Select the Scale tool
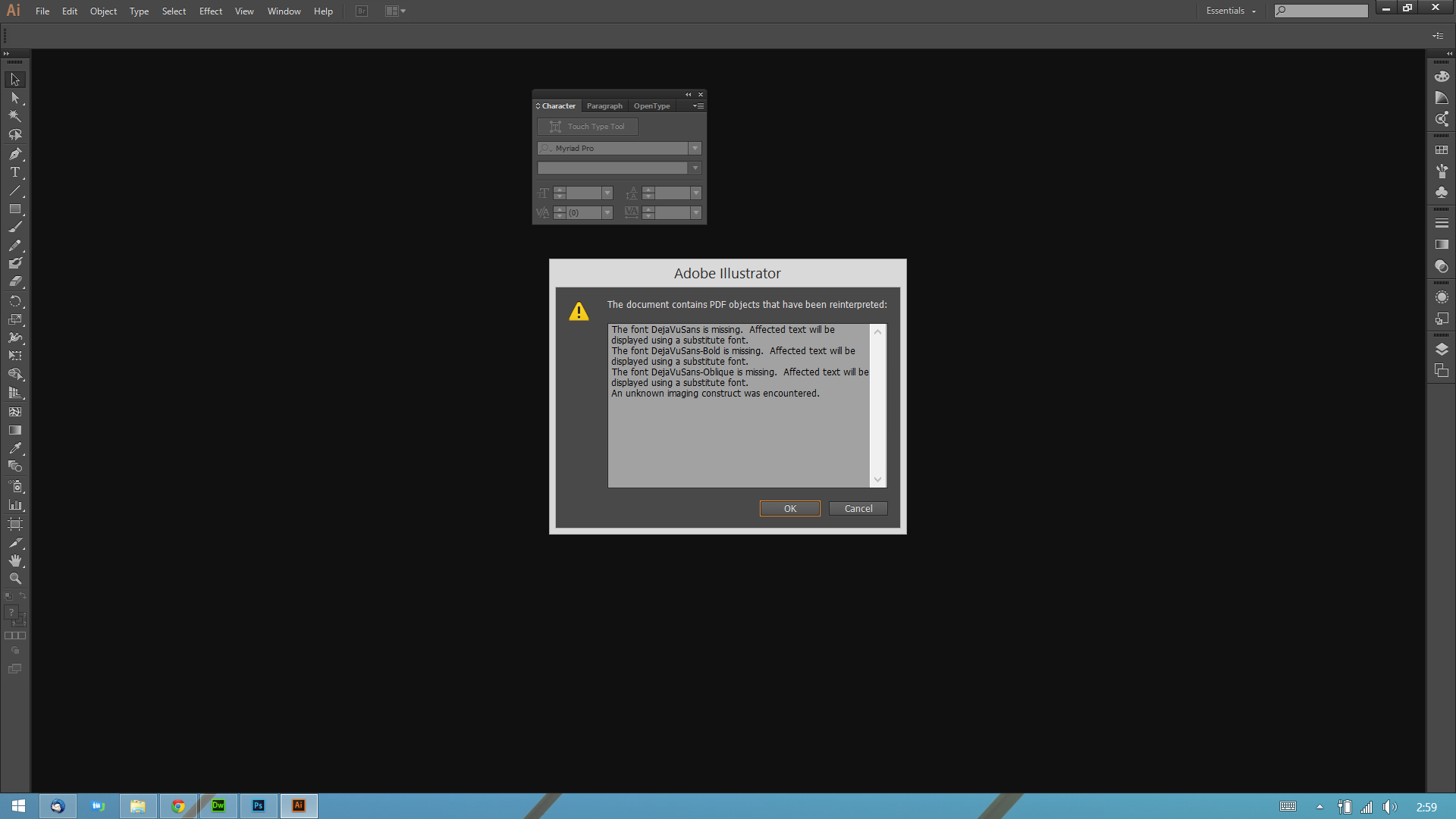 click(15, 319)
